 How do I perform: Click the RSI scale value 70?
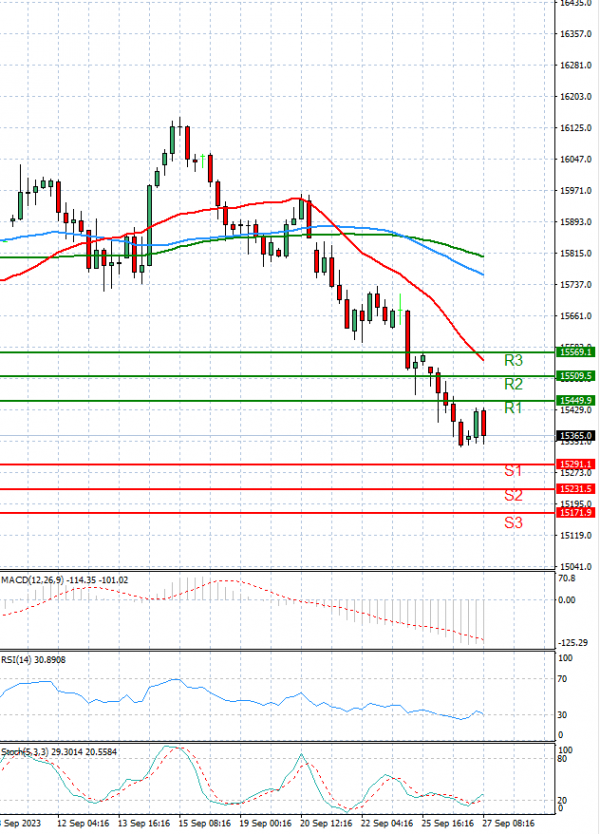pos(562,679)
